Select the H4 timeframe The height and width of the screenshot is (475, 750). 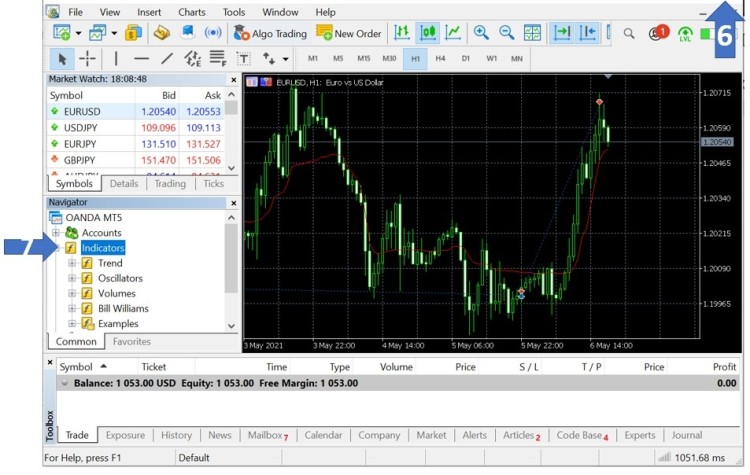tap(440, 58)
